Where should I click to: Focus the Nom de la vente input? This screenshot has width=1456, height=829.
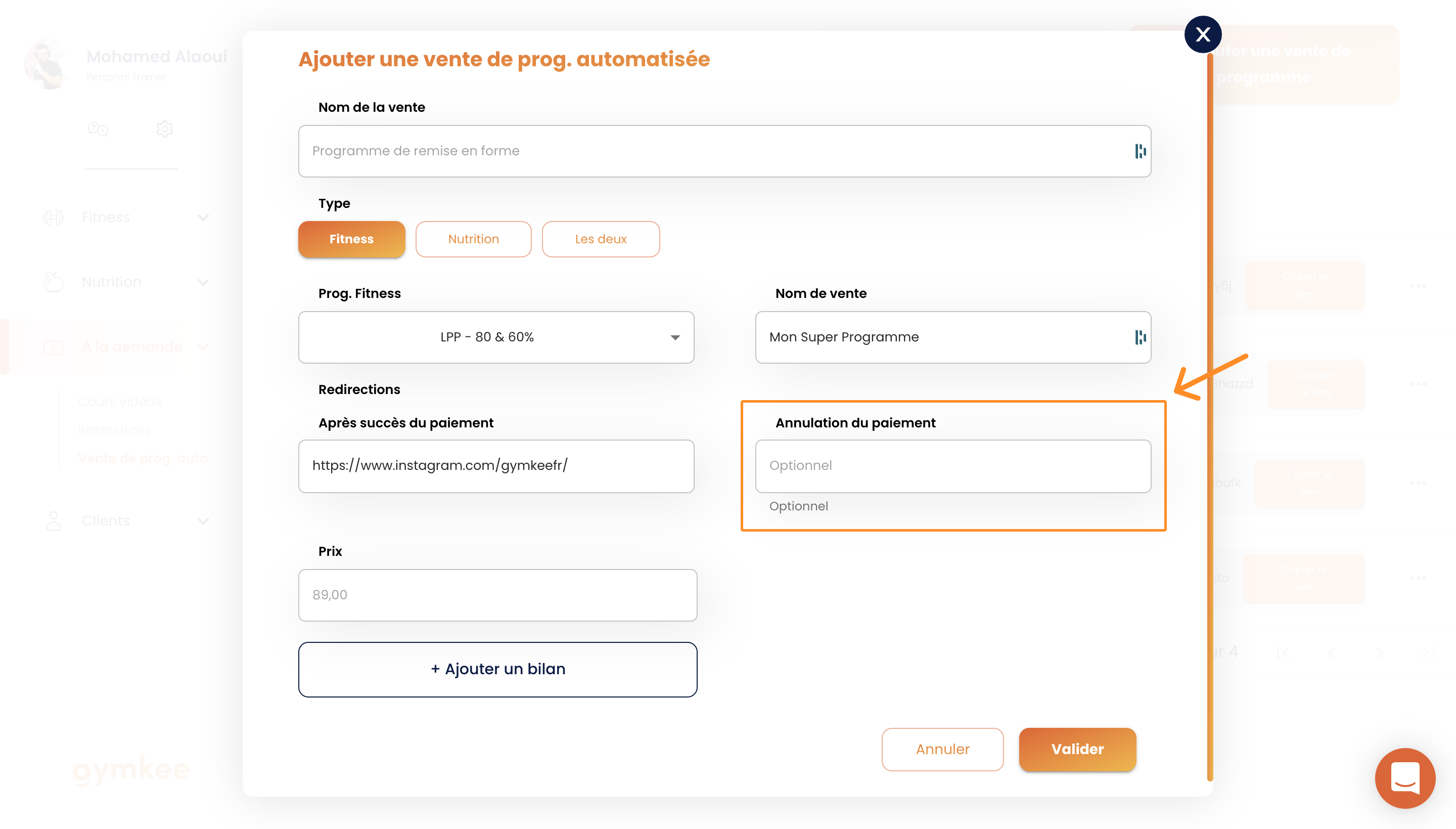pyautogui.click(x=724, y=151)
